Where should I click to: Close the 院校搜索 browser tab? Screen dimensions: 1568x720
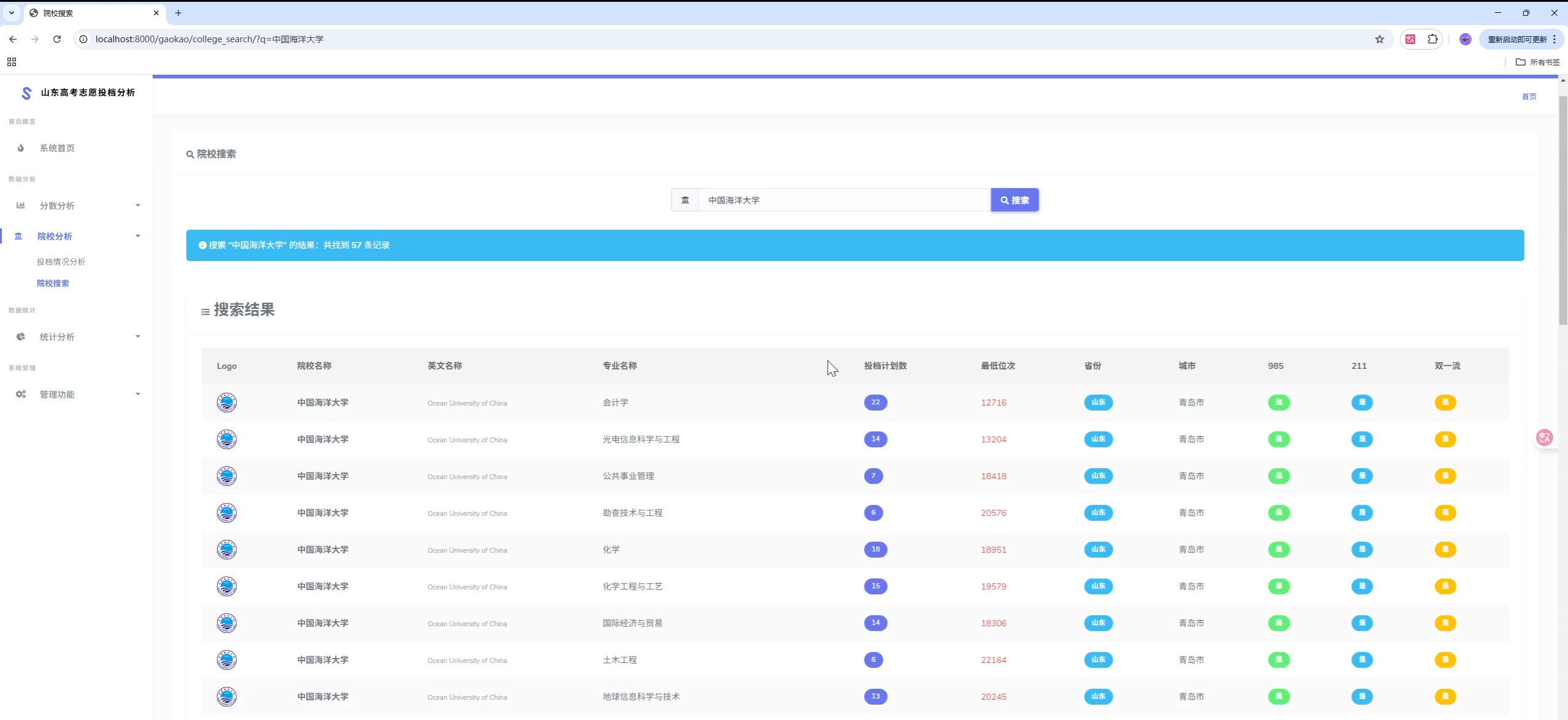coord(156,13)
